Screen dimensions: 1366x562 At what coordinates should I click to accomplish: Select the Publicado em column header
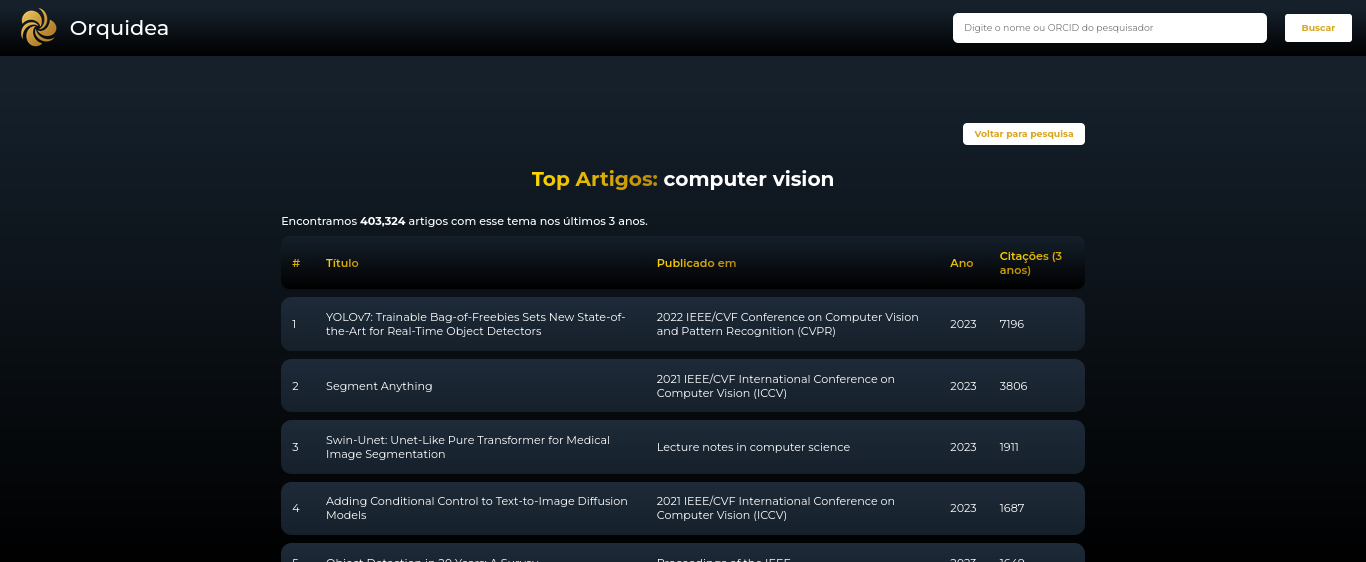click(x=696, y=263)
